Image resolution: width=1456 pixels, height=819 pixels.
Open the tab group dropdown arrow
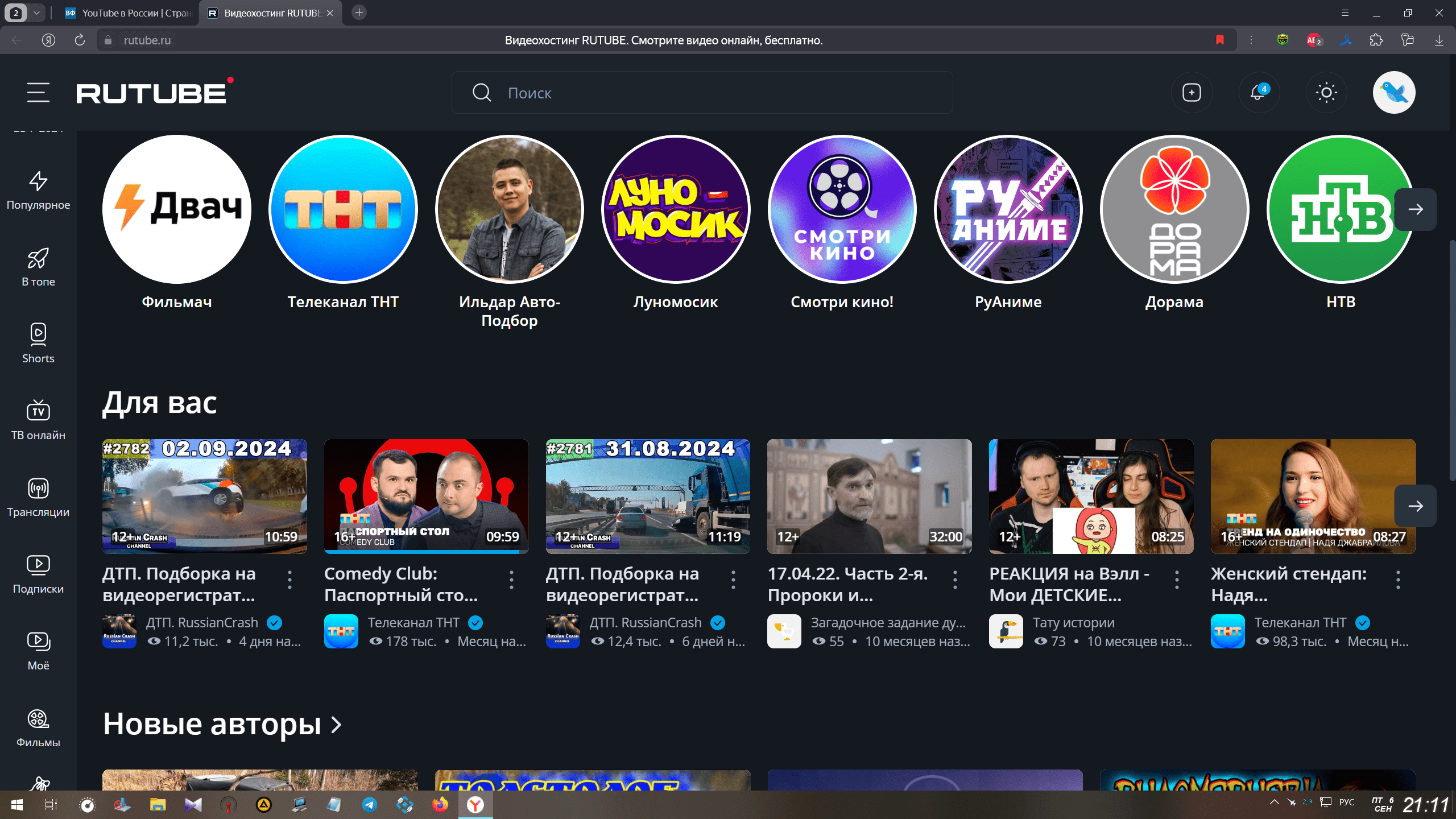36,13
